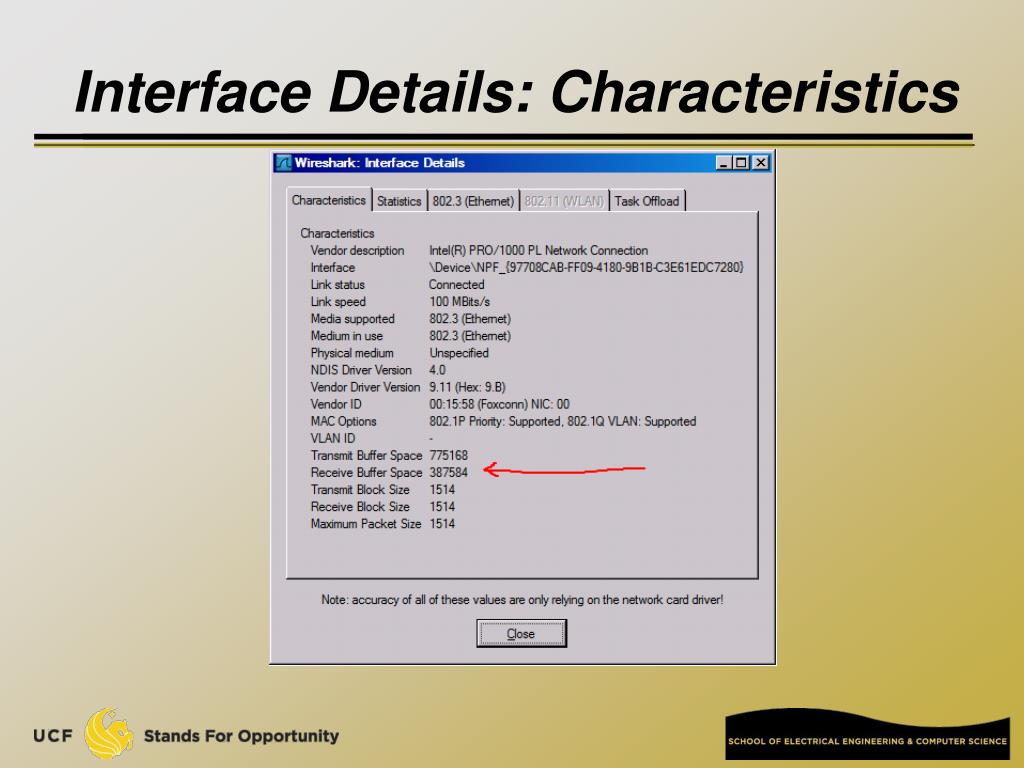
Task: Click the Interface label
Action: (332, 268)
